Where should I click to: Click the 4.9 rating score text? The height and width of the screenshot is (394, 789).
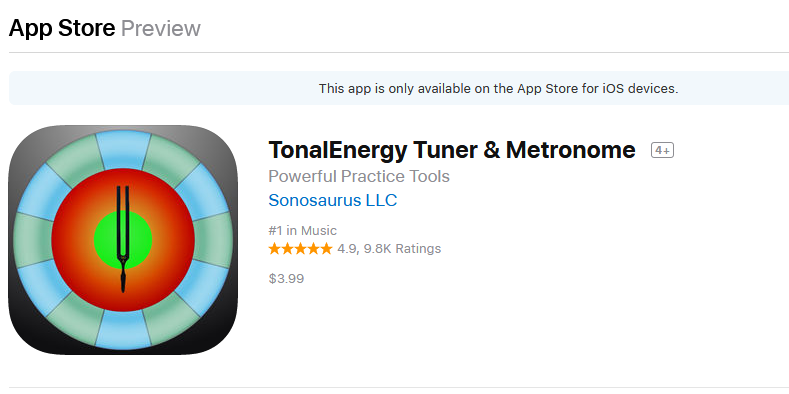[346, 249]
